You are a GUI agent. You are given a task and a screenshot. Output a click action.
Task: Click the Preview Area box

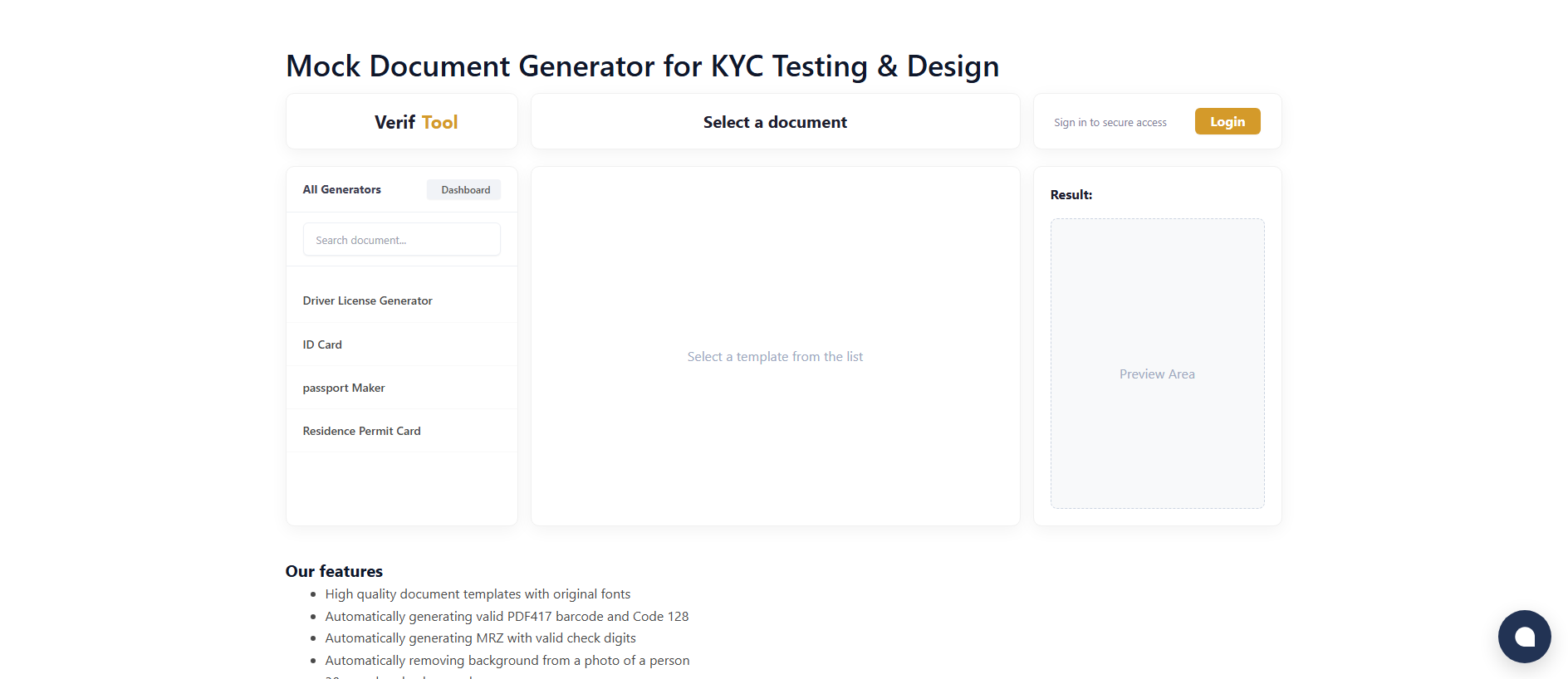point(1157,364)
